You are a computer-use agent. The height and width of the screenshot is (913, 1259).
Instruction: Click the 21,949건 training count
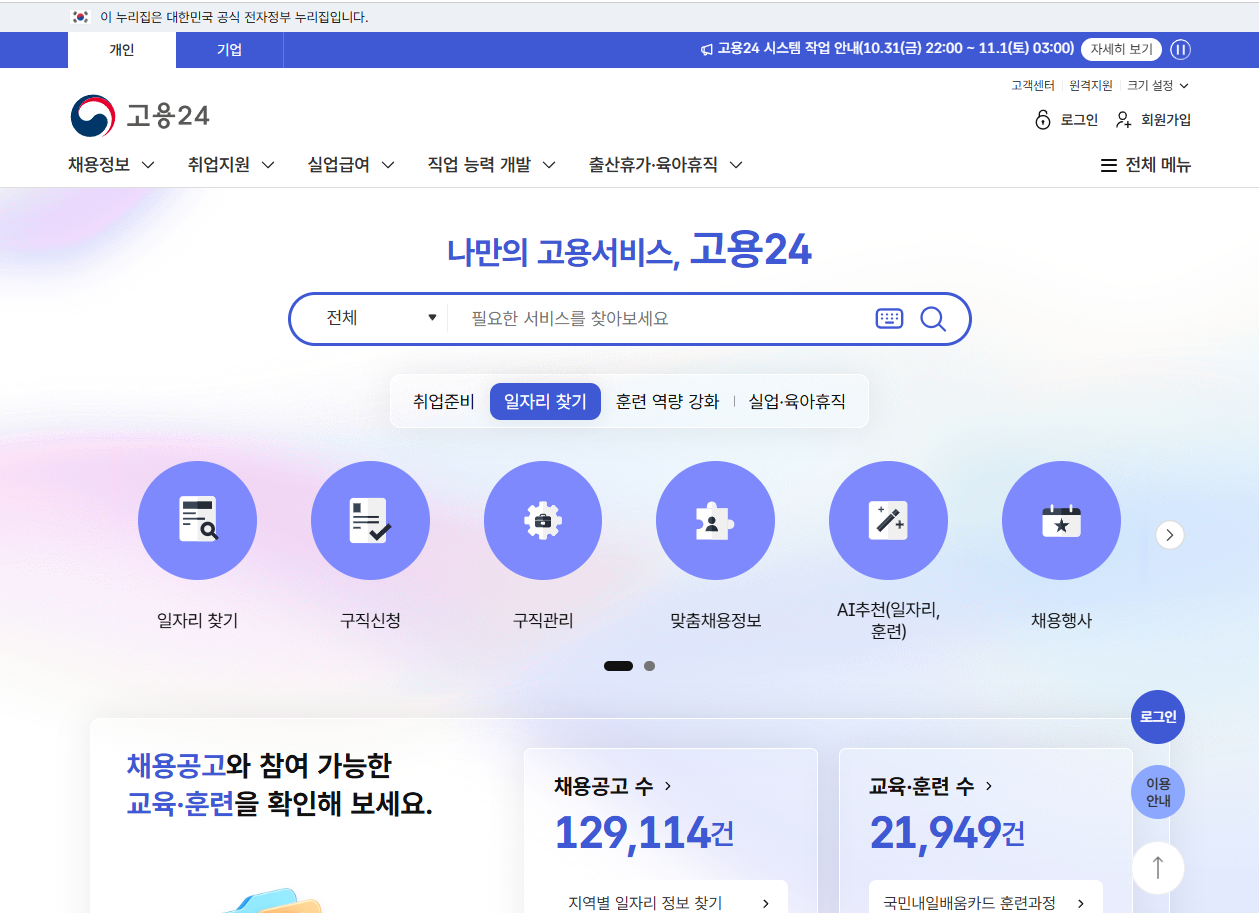click(947, 832)
